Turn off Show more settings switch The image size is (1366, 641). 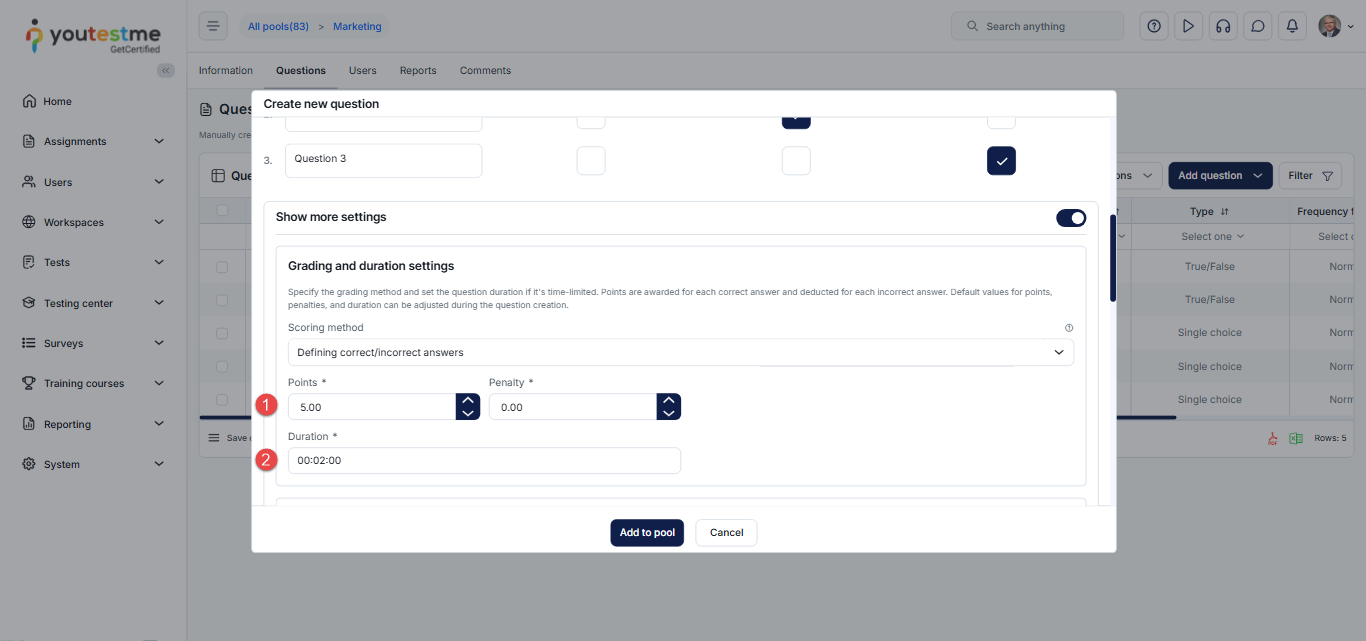(x=1071, y=217)
